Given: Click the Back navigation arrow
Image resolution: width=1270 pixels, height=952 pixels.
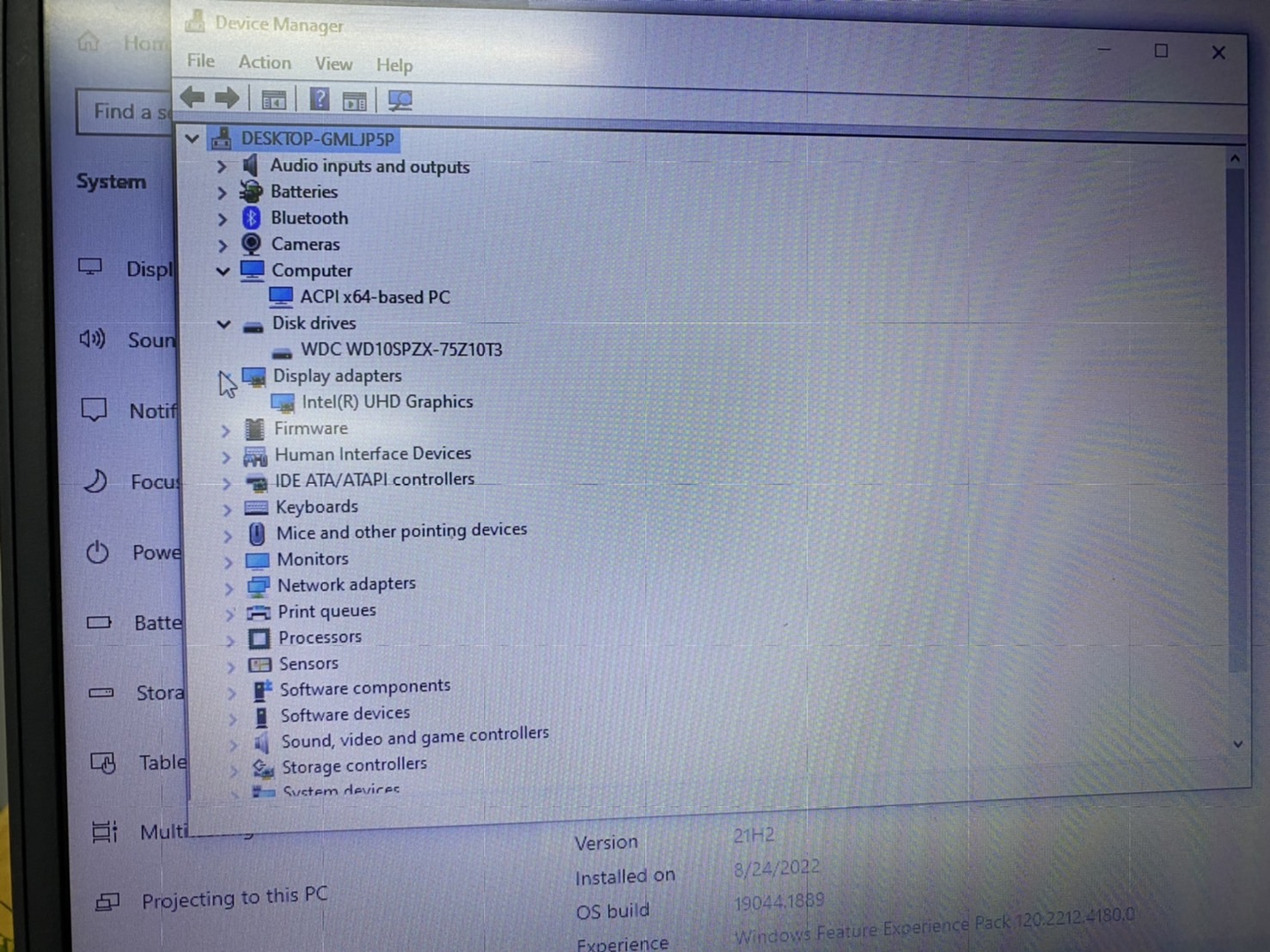Looking at the screenshot, I should coord(192,97).
